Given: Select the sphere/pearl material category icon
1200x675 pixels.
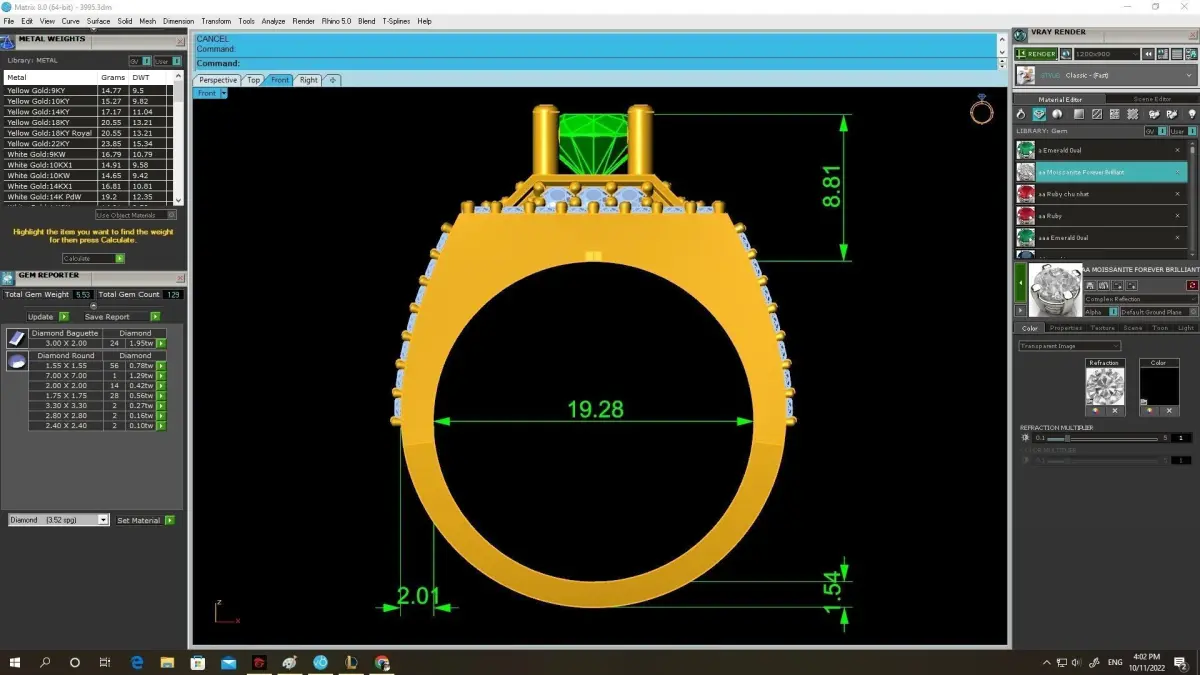Looking at the screenshot, I should [1058, 115].
